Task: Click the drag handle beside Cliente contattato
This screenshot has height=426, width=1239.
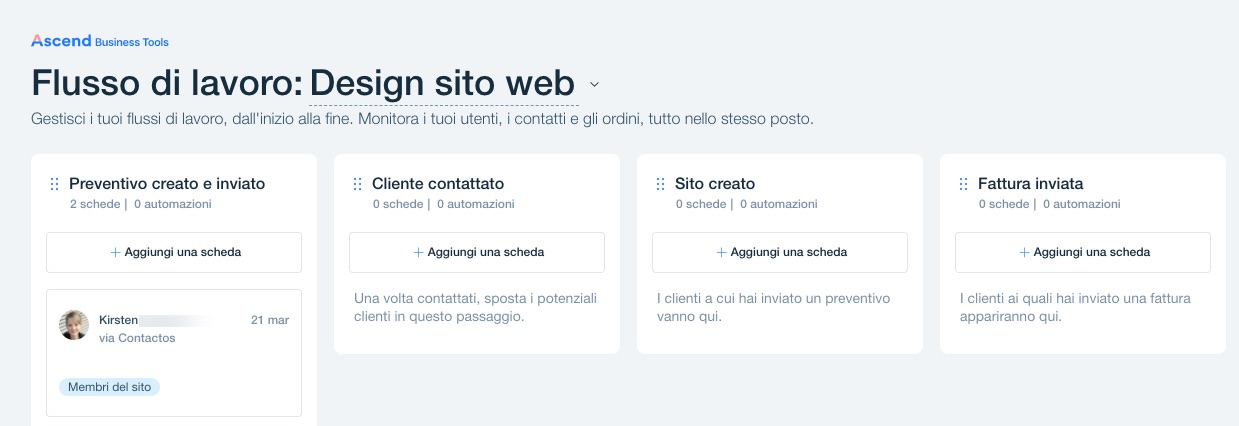Action: (x=358, y=184)
